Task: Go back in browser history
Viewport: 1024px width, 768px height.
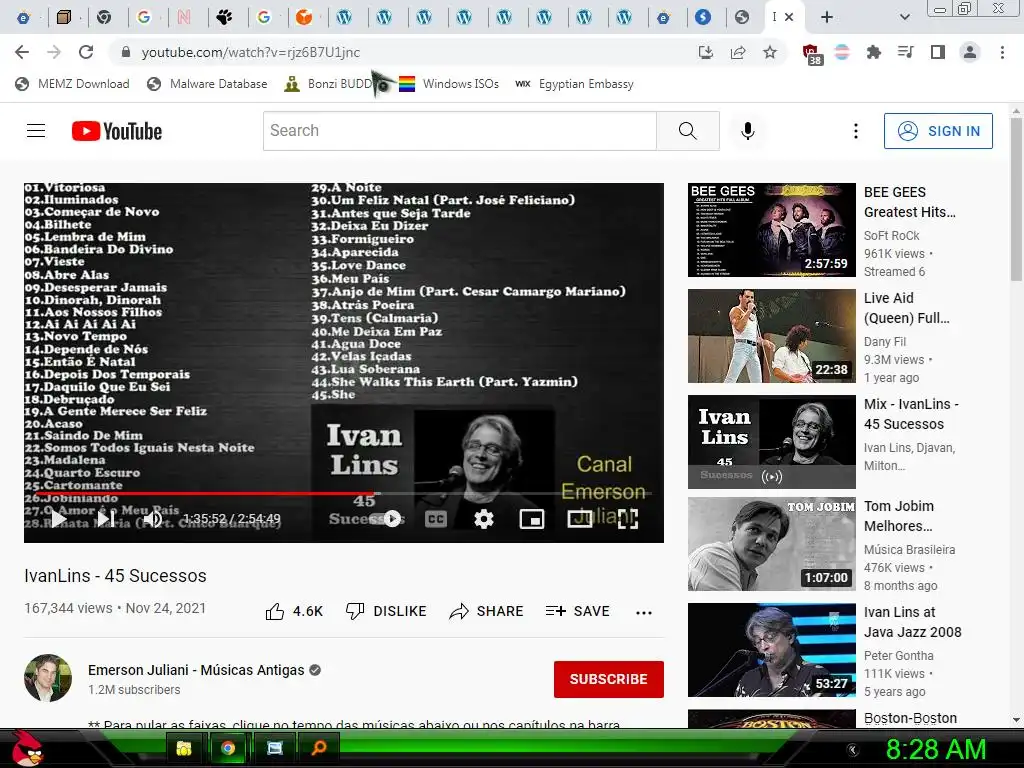Action: [x=22, y=52]
